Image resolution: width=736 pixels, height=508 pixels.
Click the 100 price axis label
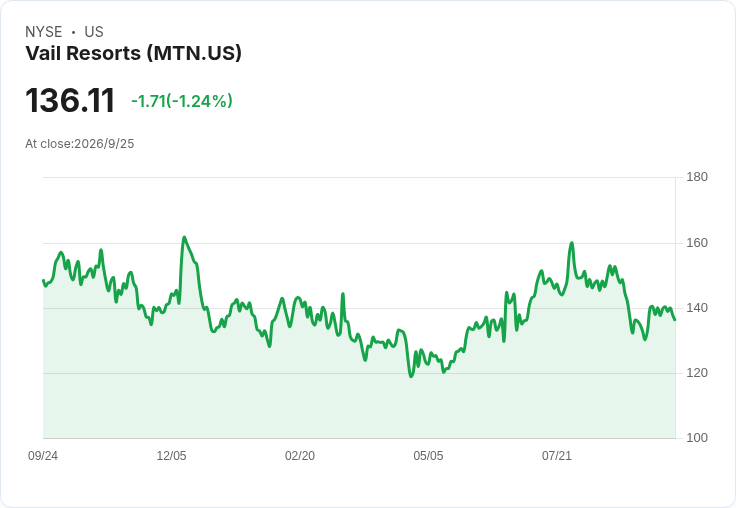[697, 438]
